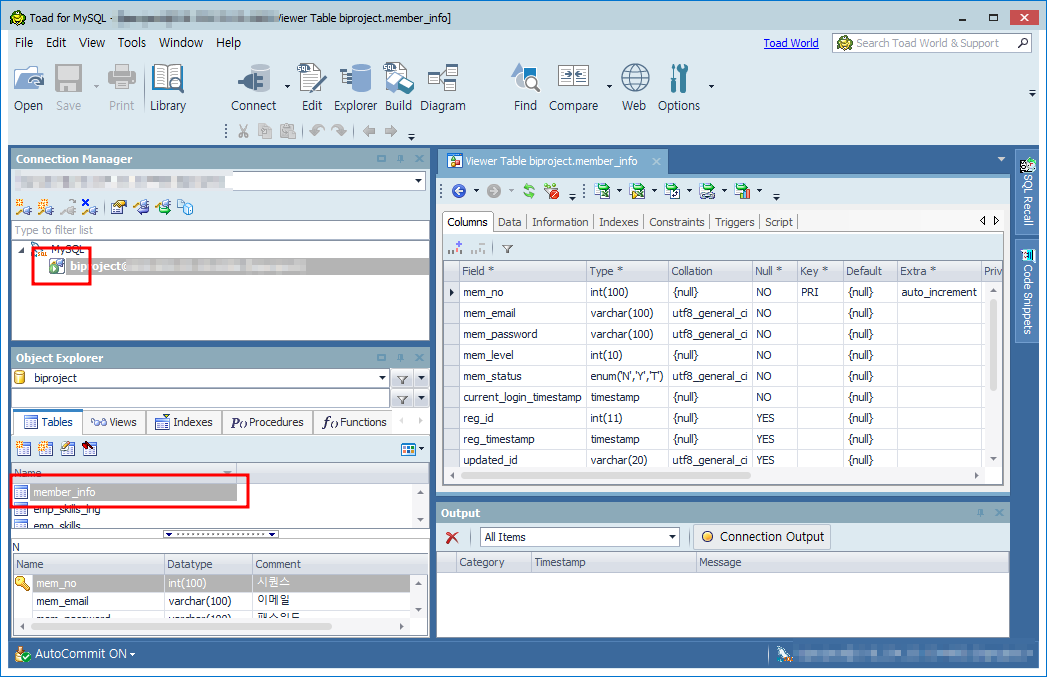This screenshot has height=677, width=1047.
Task: Open the Tools menu
Action: click(132, 43)
